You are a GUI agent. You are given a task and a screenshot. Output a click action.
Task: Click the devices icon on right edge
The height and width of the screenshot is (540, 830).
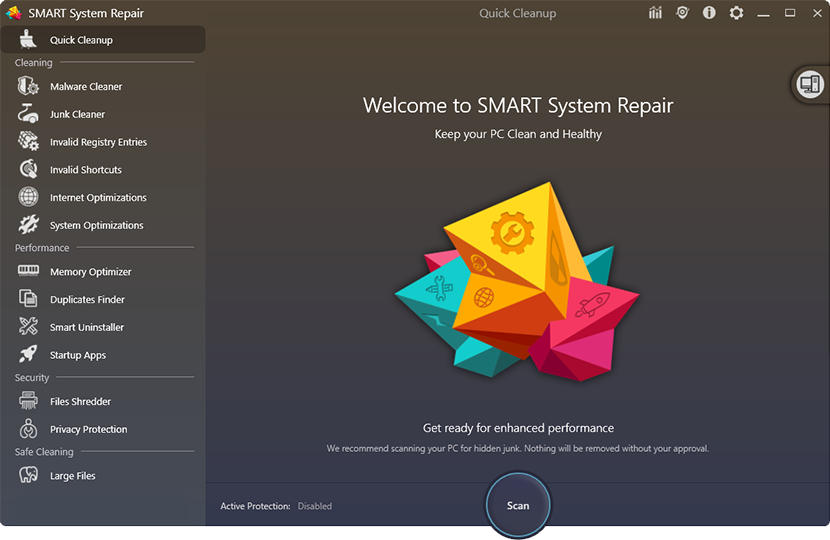(810, 84)
